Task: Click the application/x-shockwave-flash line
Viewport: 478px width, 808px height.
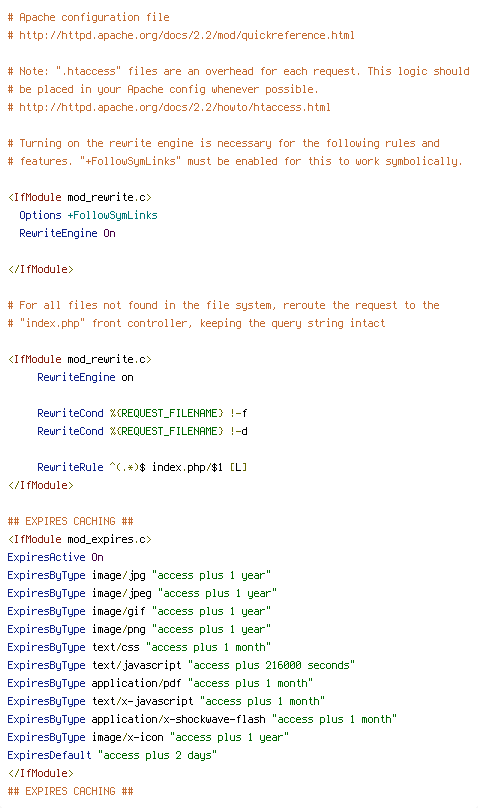Action: (202, 719)
